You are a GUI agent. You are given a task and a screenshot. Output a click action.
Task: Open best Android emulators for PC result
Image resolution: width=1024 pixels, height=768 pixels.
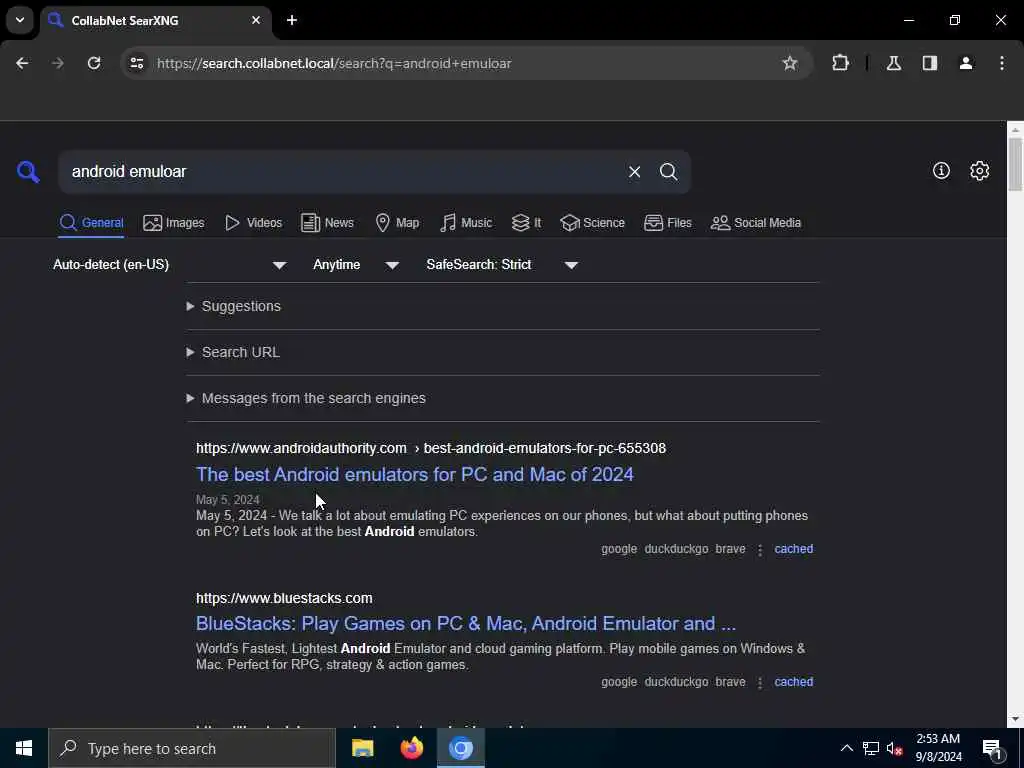tap(415, 474)
